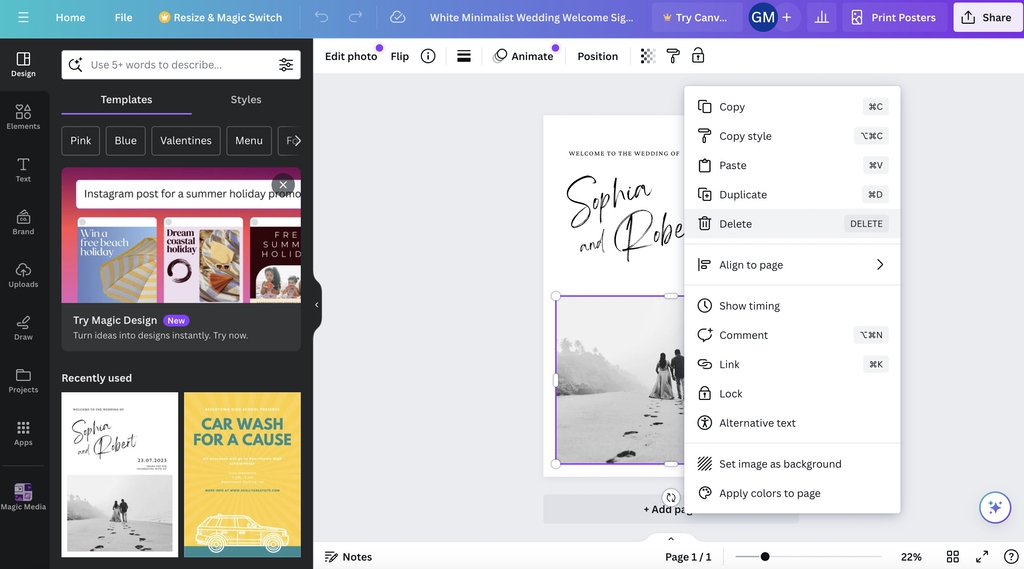1024x569 pixels.
Task: Switch to the Templates tab
Action: click(126, 100)
